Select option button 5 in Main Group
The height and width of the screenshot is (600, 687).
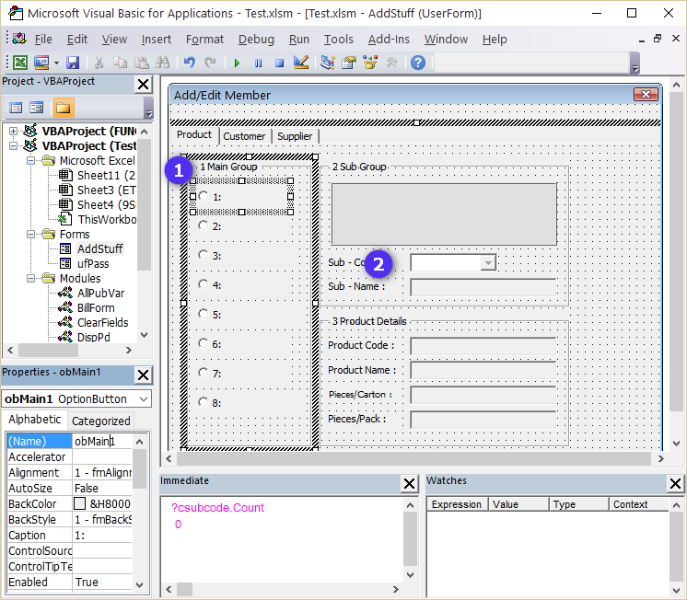204,314
